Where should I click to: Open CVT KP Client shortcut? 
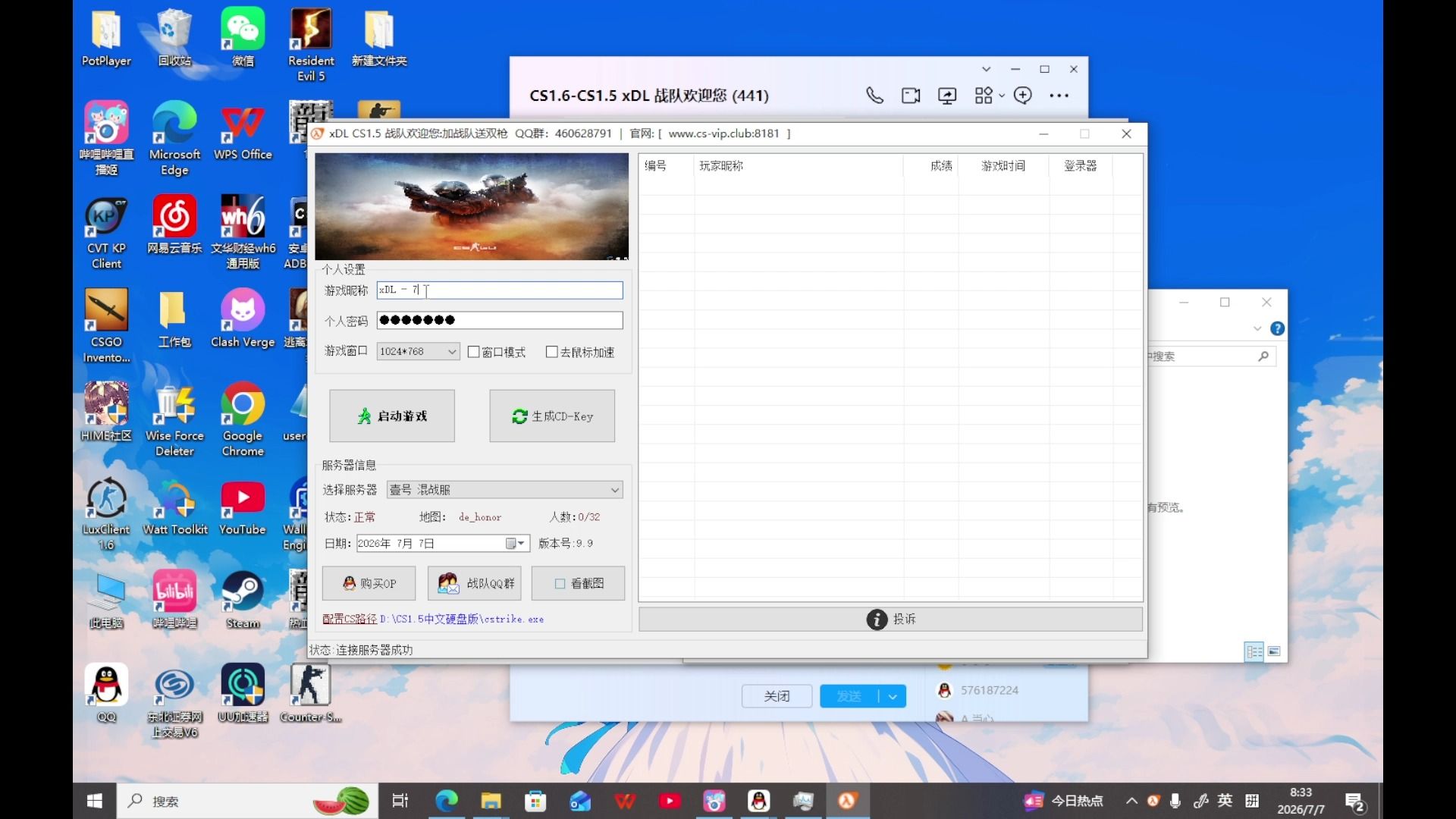tap(106, 232)
